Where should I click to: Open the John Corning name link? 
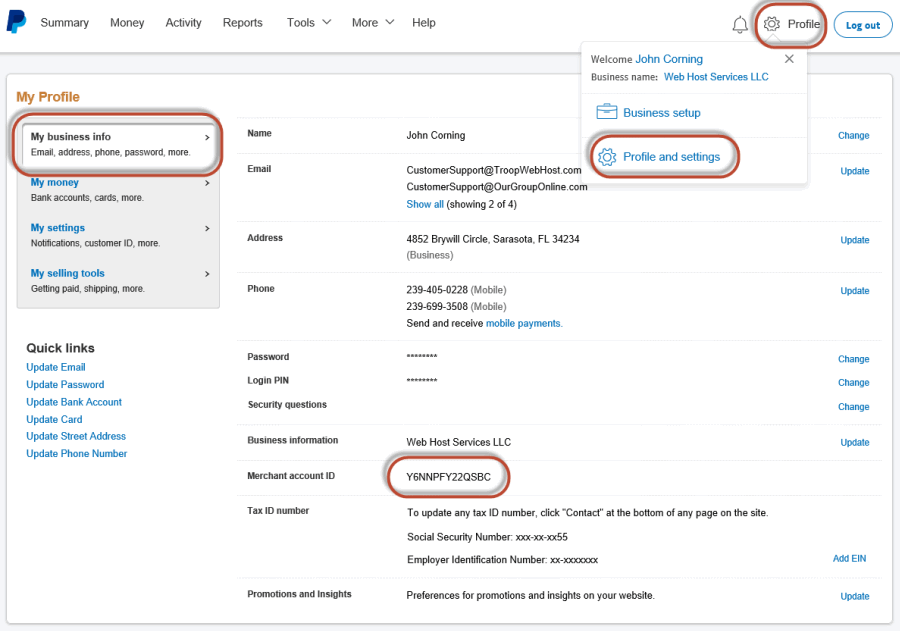point(669,59)
